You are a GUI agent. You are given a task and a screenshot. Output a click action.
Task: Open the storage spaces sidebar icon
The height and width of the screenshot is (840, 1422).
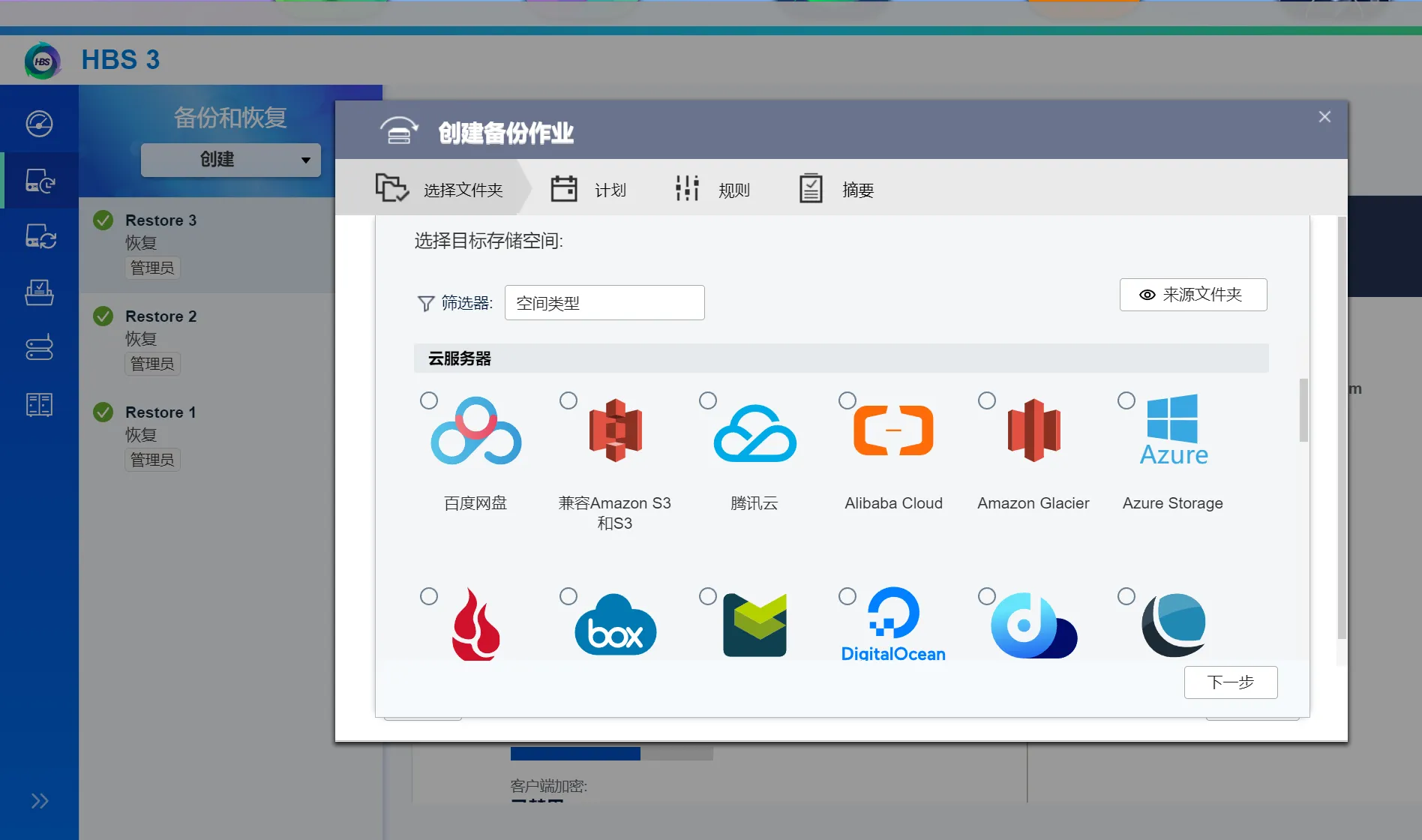(39, 348)
